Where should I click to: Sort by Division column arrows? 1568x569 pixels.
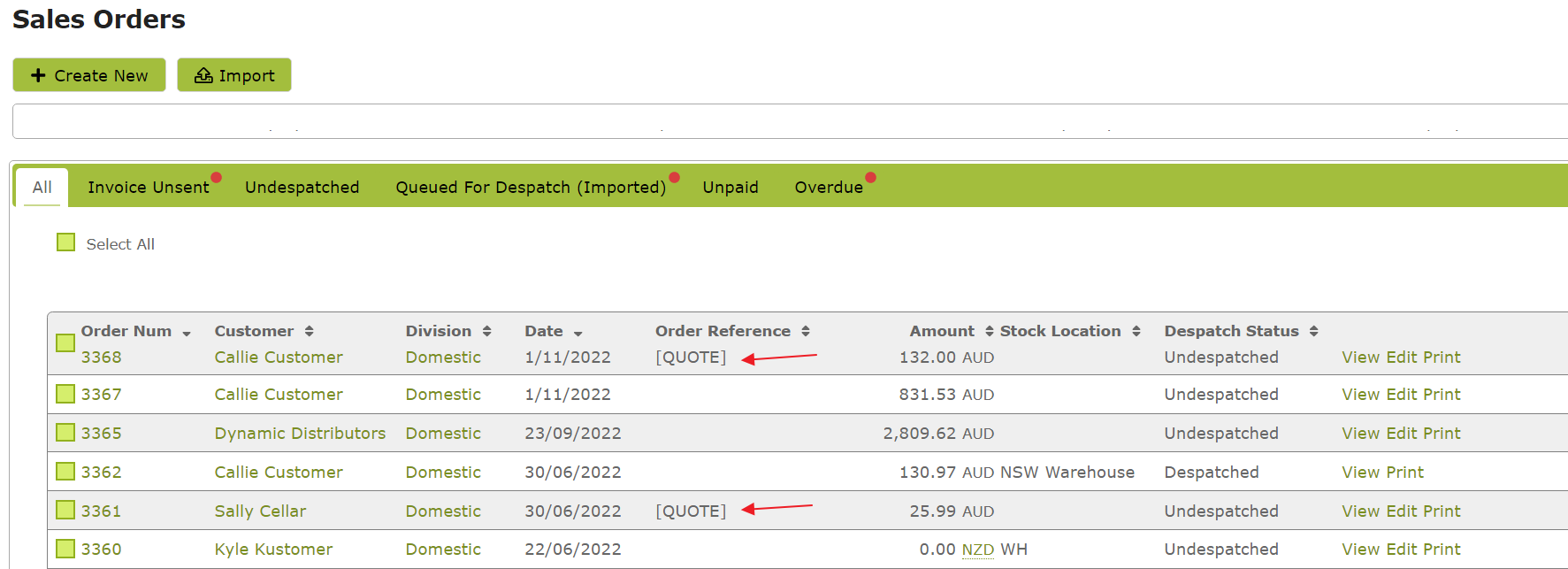click(486, 331)
